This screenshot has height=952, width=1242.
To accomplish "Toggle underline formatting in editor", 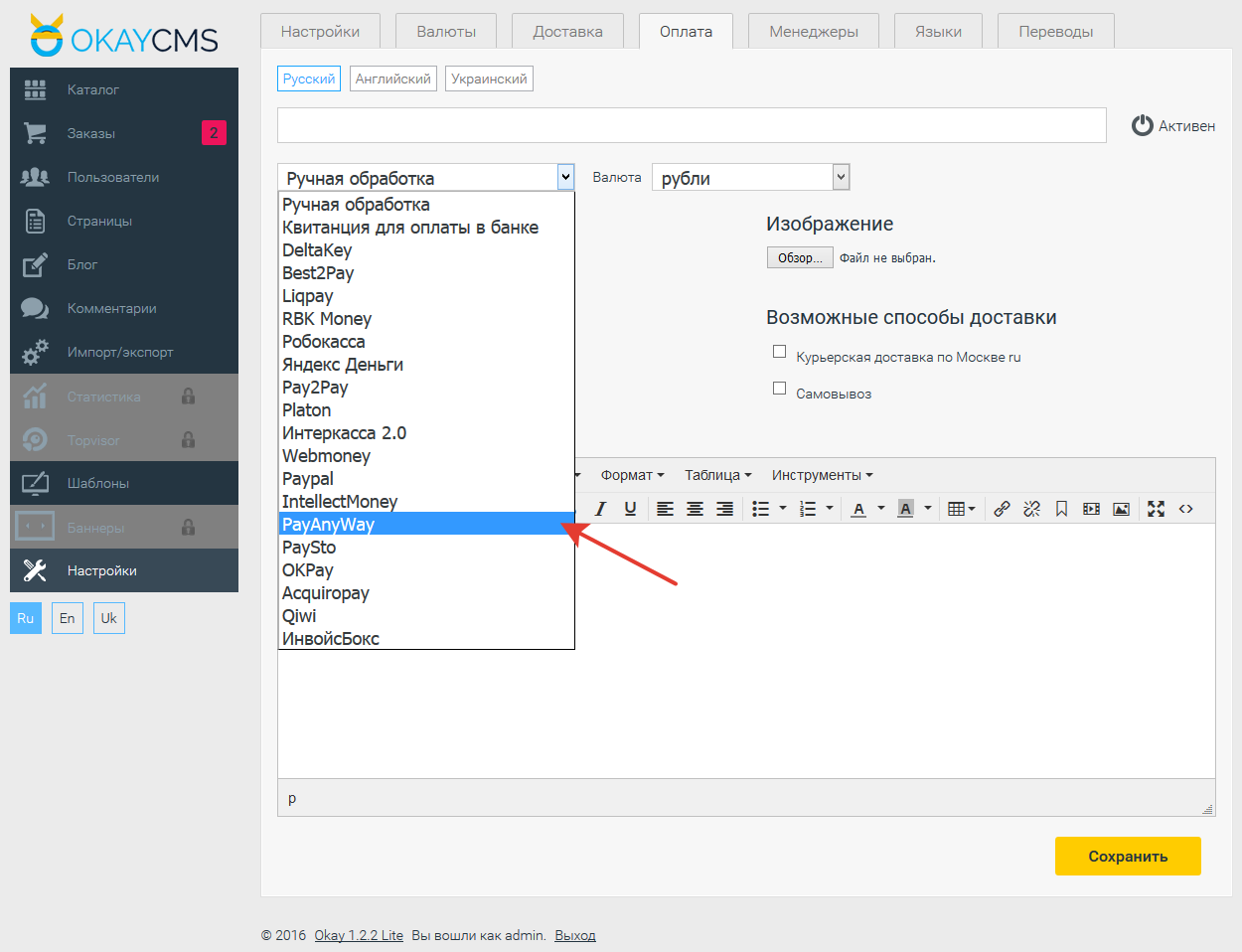I will [x=630, y=509].
